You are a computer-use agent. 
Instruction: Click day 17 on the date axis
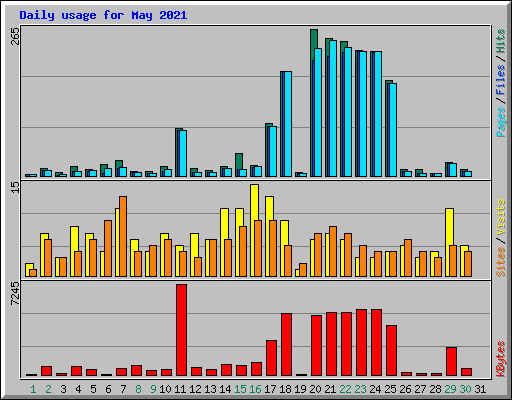click(270, 389)
